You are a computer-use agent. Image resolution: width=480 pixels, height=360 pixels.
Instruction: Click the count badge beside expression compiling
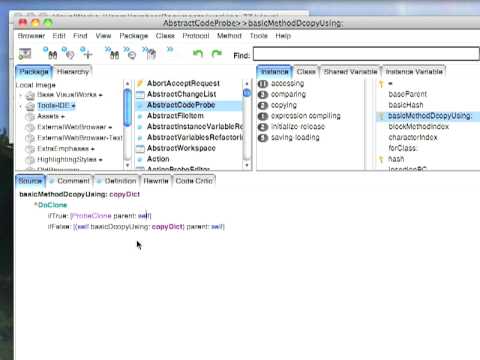click(263, 116)
